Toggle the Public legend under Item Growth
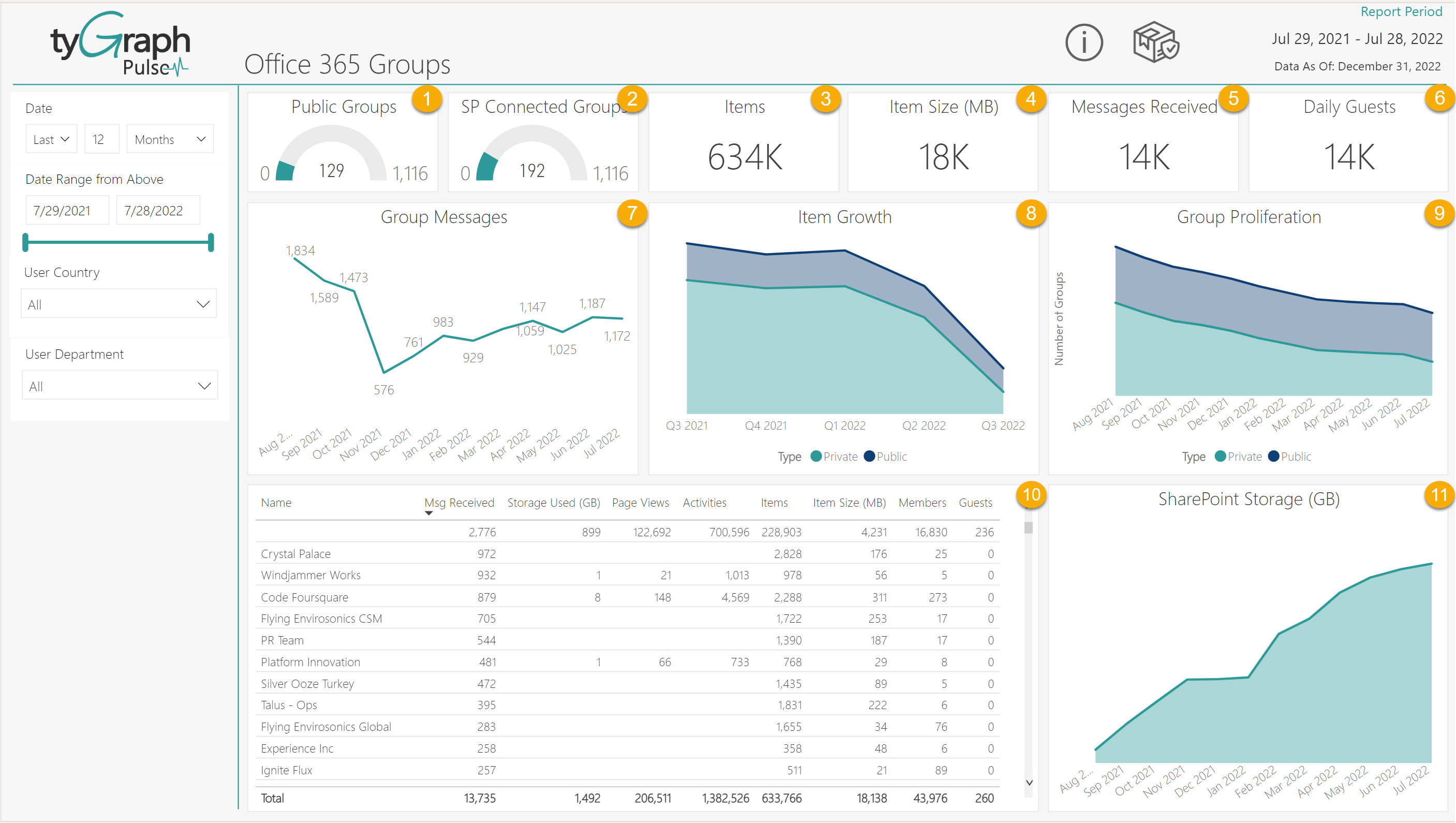 click(885, 456)
